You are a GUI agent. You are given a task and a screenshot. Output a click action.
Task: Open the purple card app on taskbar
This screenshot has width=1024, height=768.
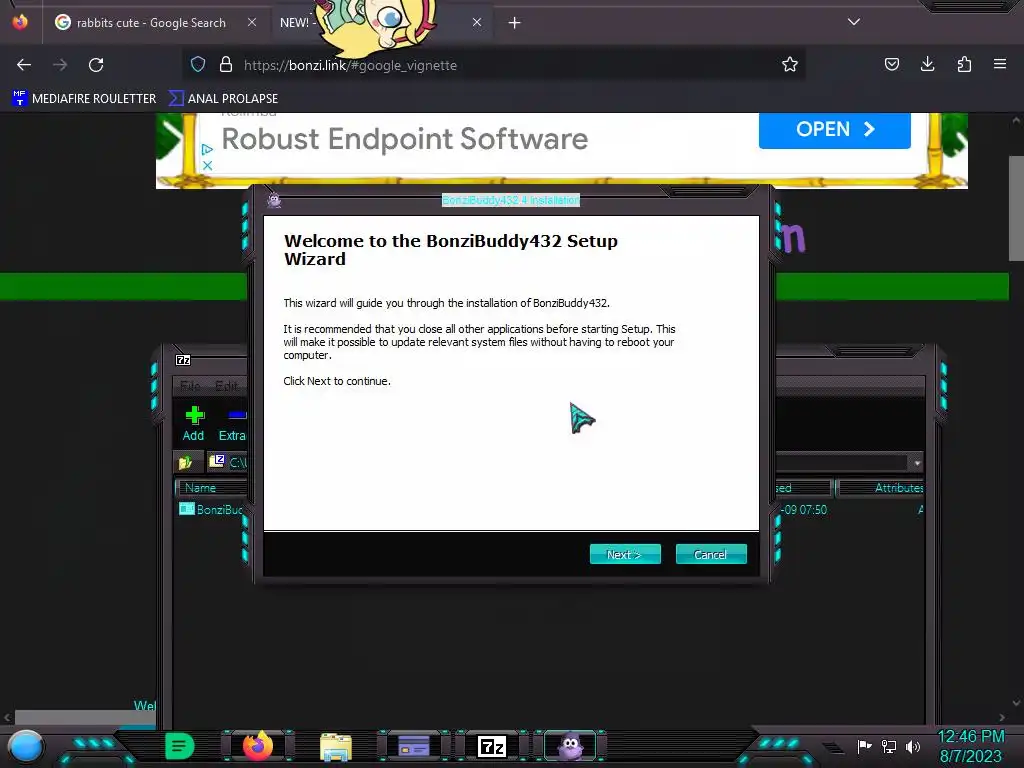(x=414, y=746)
